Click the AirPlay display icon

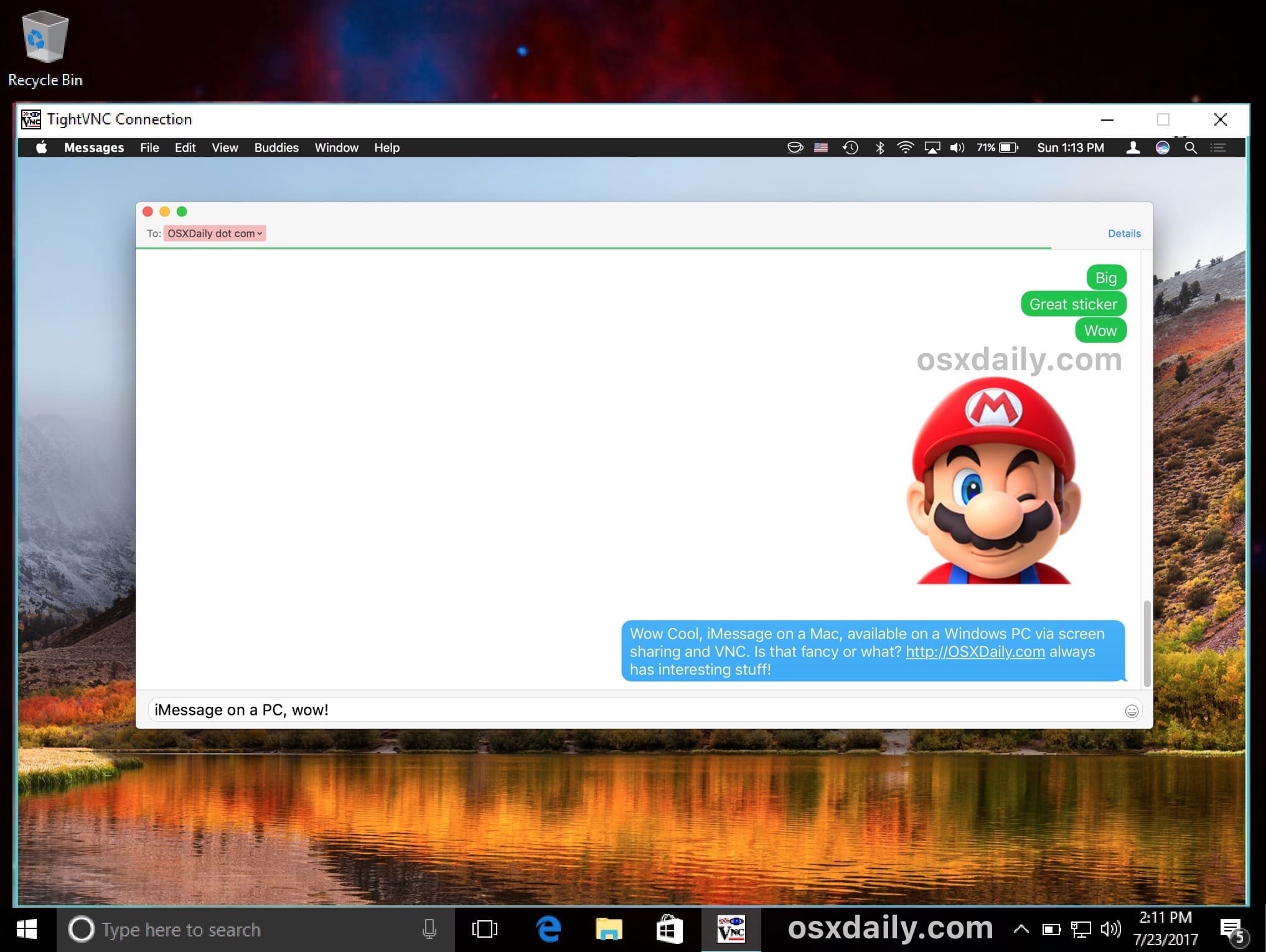point(932,147)
